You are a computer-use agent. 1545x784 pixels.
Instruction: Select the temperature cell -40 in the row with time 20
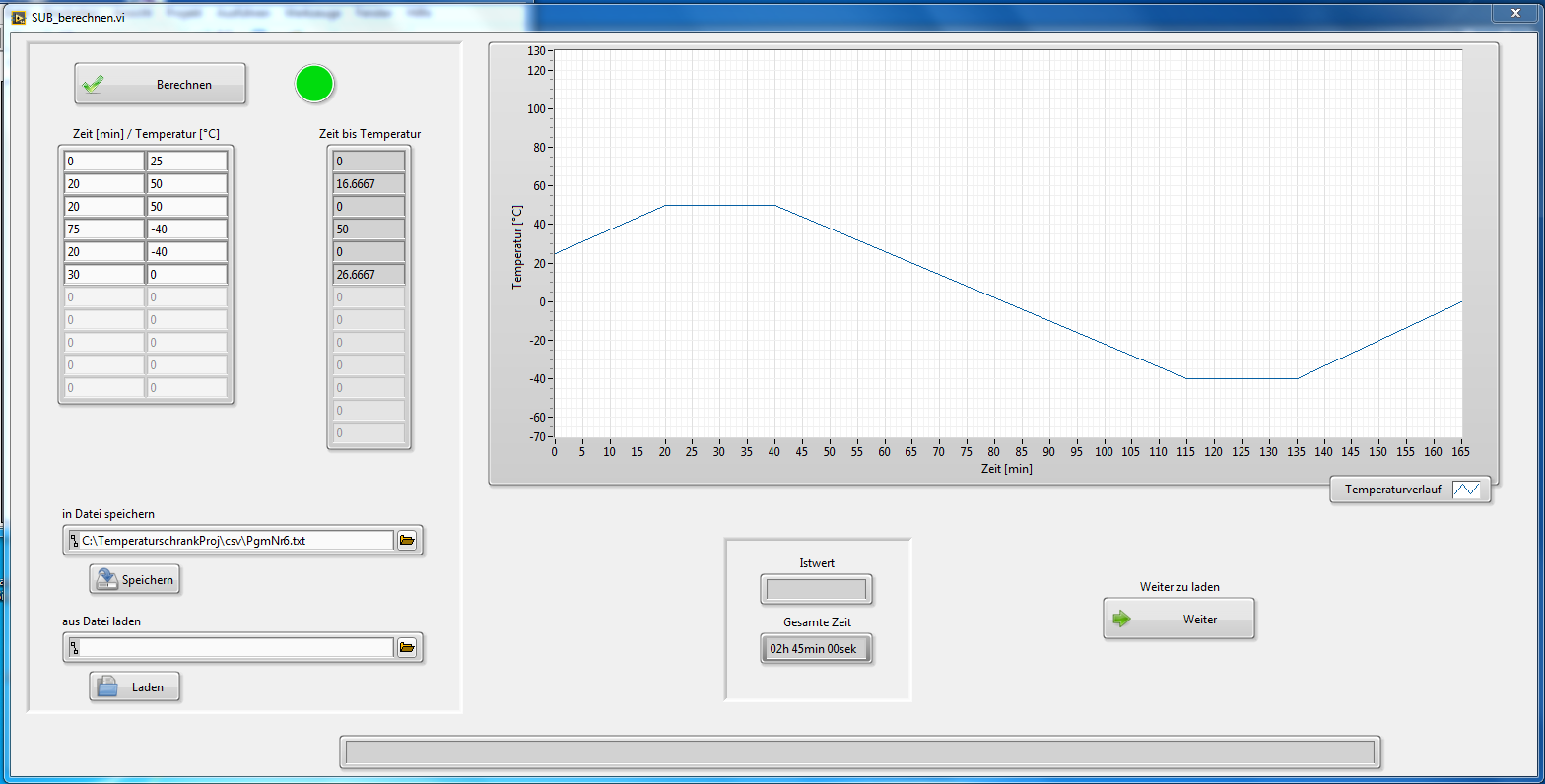(x=187, y=251)
